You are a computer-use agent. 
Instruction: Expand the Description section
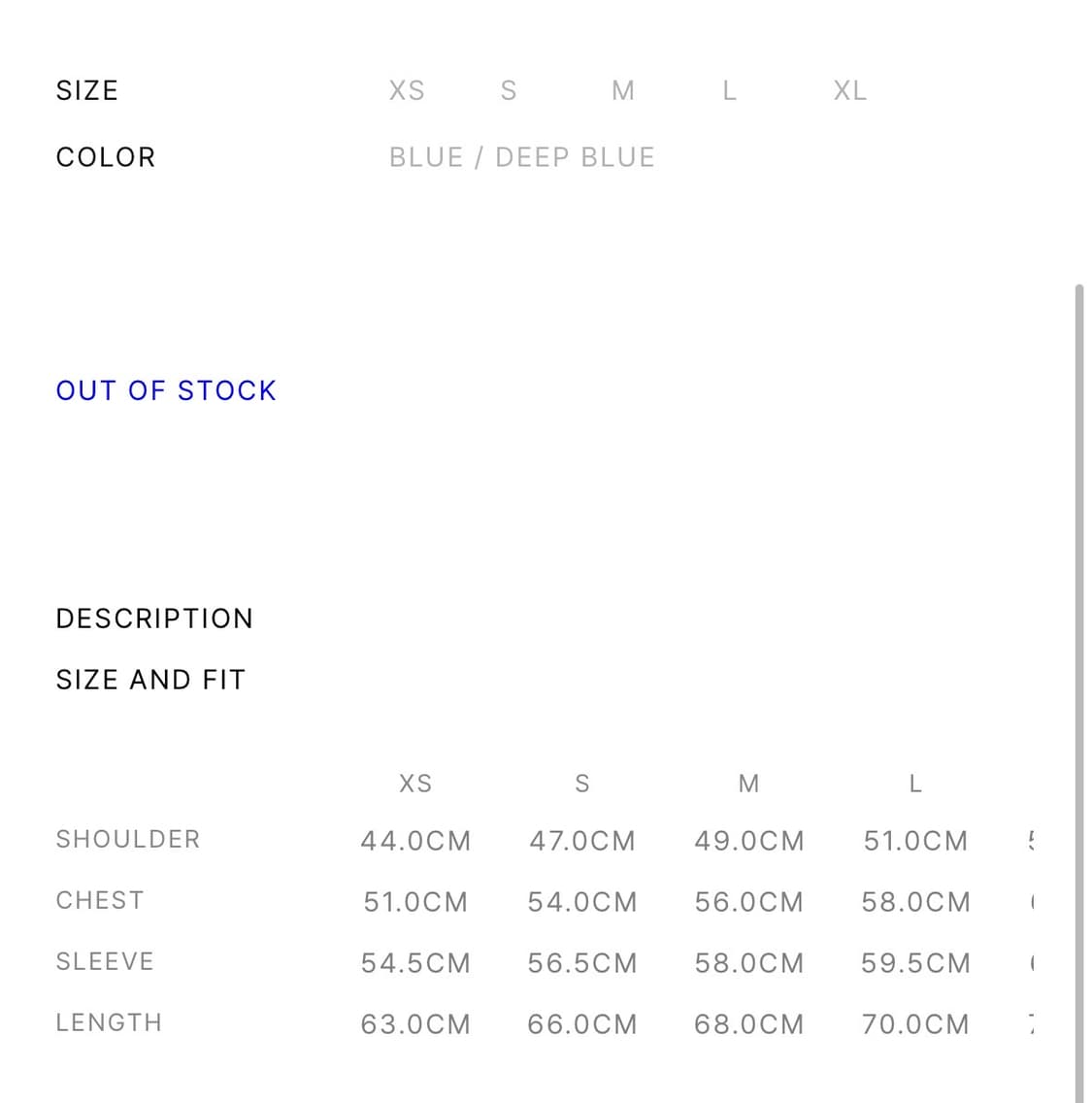(x=154, y=618)
